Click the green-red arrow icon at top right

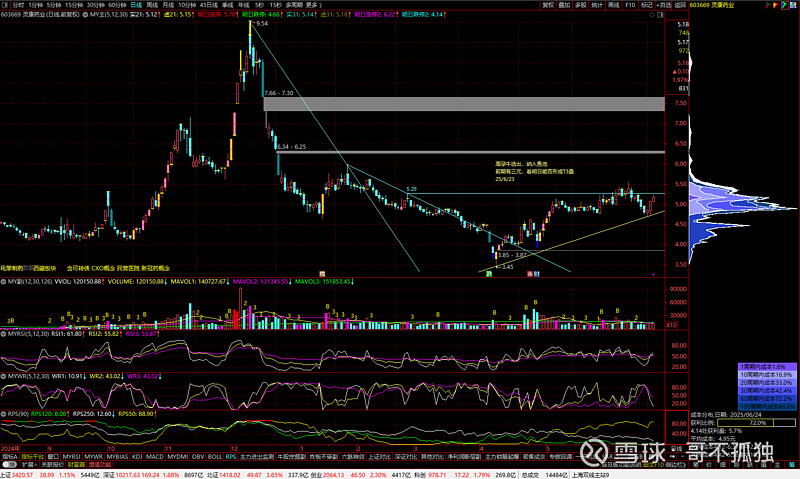pos(767,5)
